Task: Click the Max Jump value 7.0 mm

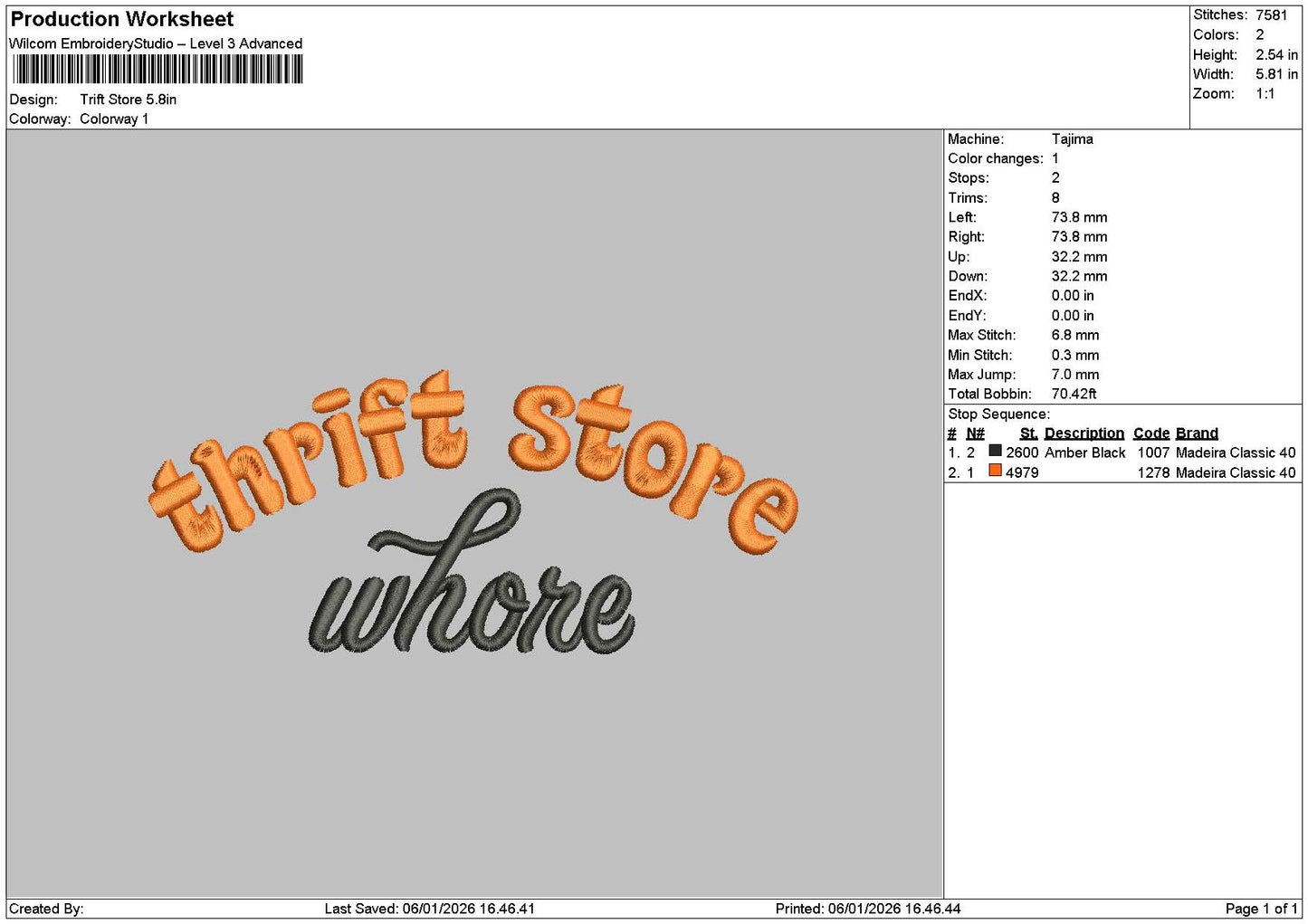Action: click(x=1075, y=374)
